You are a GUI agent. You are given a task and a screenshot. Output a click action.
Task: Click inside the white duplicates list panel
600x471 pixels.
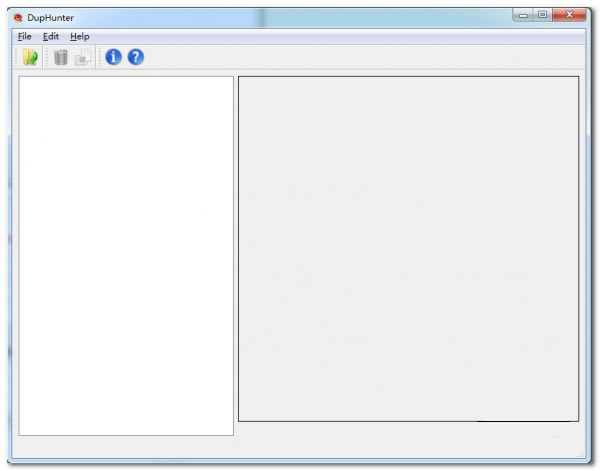126,256
